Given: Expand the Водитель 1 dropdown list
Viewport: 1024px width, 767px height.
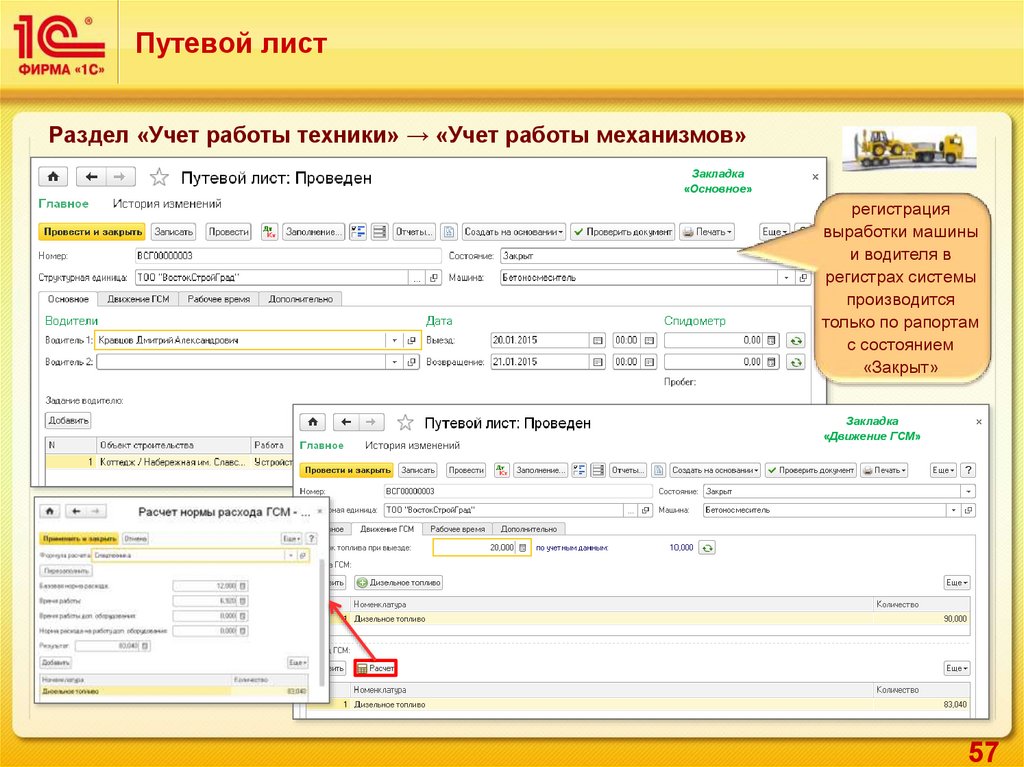Looking at the screenshot, I should pos(396,340).
